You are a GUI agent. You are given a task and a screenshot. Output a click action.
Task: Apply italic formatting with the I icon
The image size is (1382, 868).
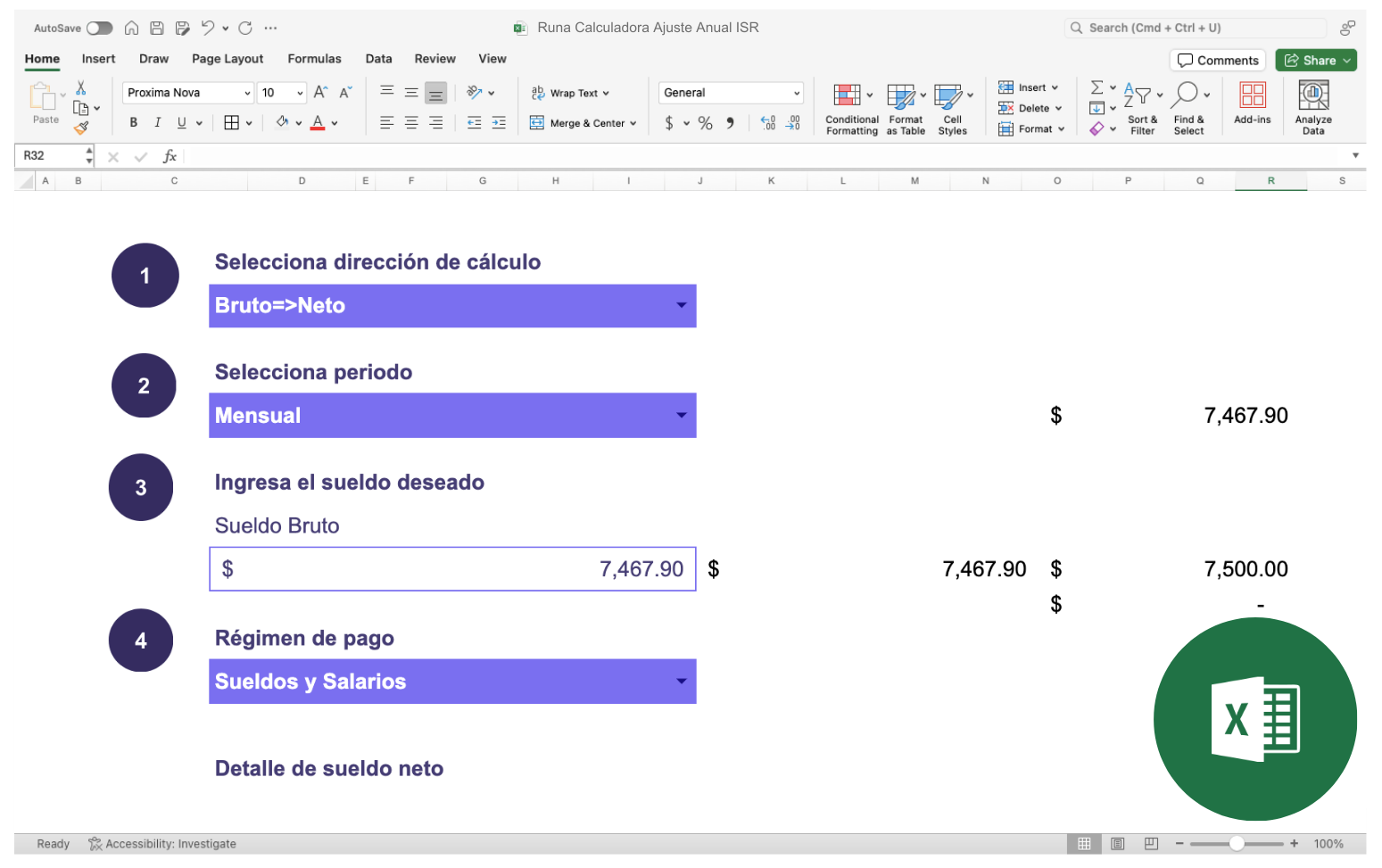tap(158, 122)
